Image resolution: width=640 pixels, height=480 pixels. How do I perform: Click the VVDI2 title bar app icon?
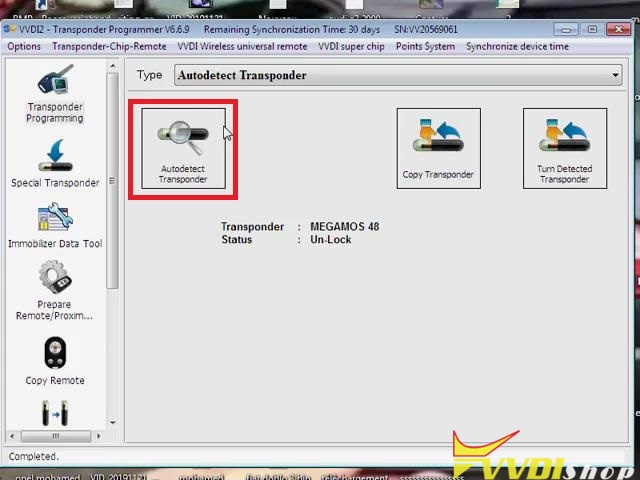point(9,29)
